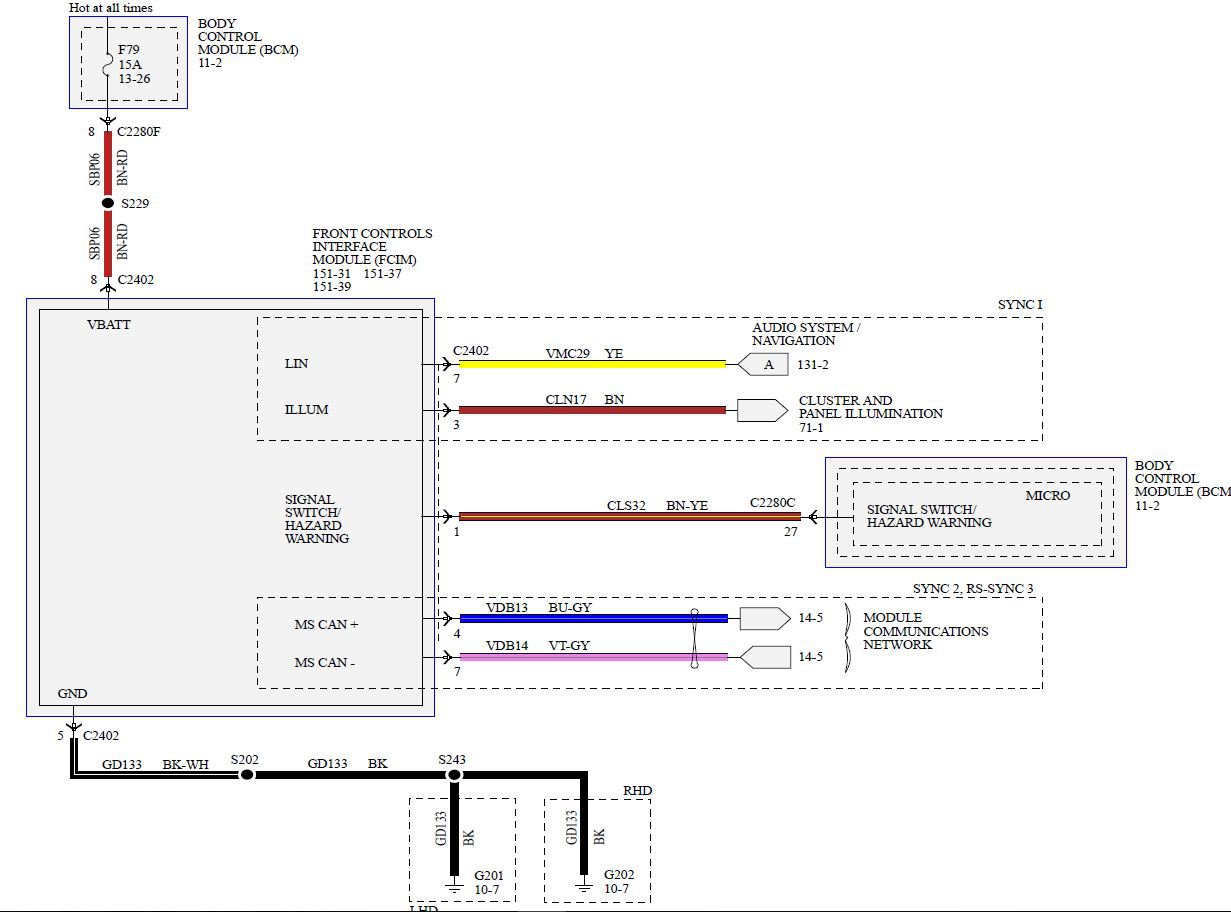This screenshot has height=912, width=1231.
Task: Expand the SYNC I dashed region
Action: pyautogui.click(x=1018, y=304)
